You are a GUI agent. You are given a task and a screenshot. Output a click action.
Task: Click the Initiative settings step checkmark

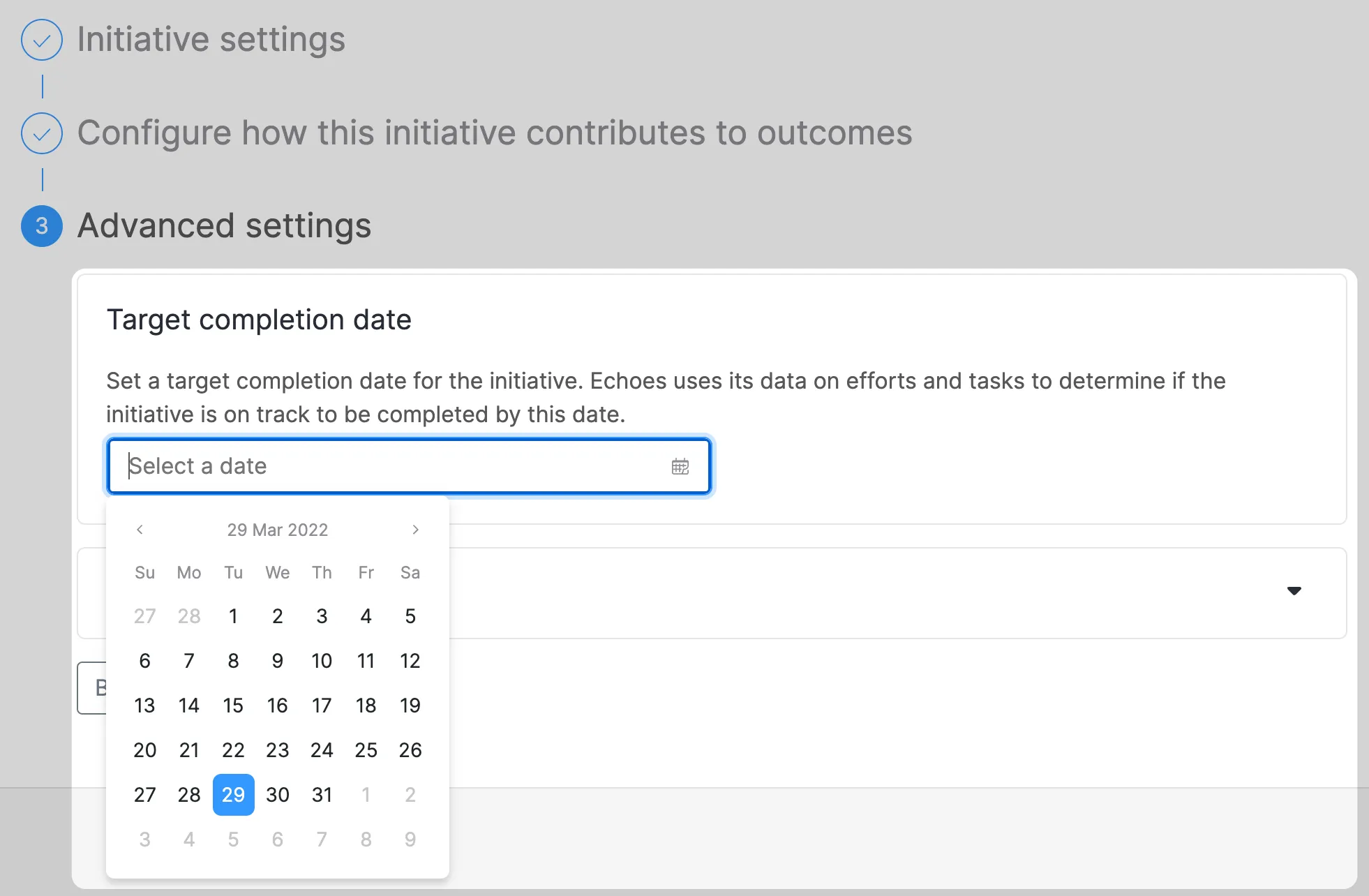tap(42, 40)
